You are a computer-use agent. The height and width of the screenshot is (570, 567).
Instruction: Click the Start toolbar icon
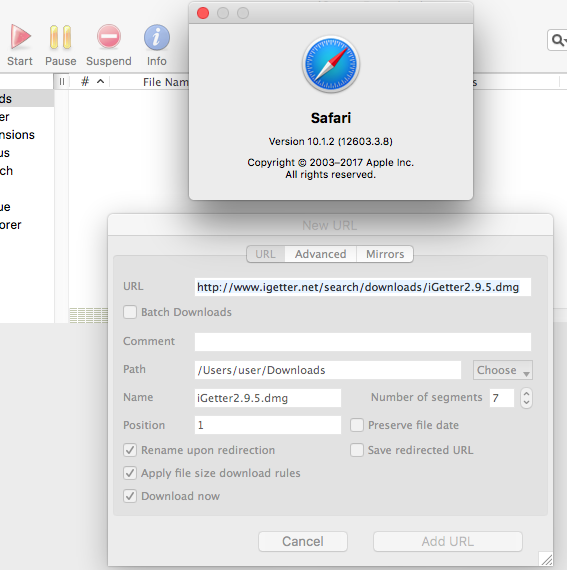tap(20, 37)
